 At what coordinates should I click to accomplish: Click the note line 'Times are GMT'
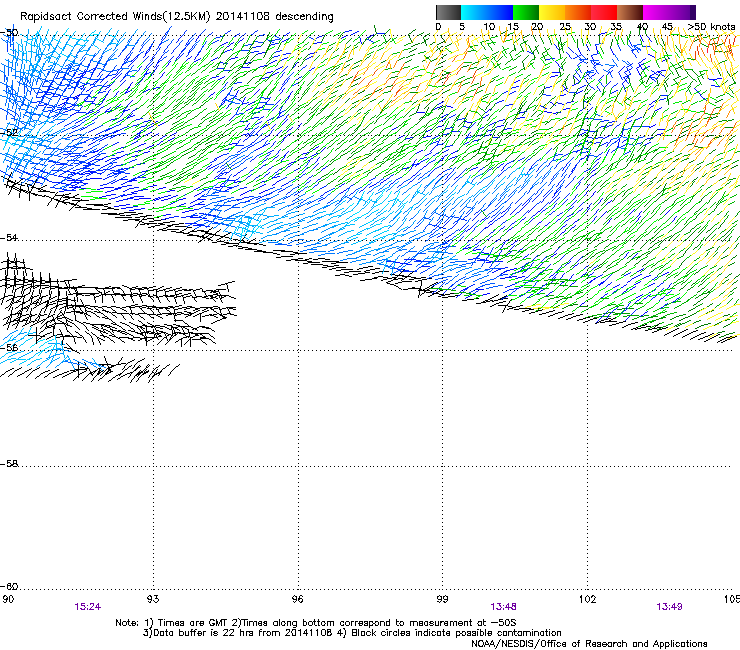click(193, 623)
